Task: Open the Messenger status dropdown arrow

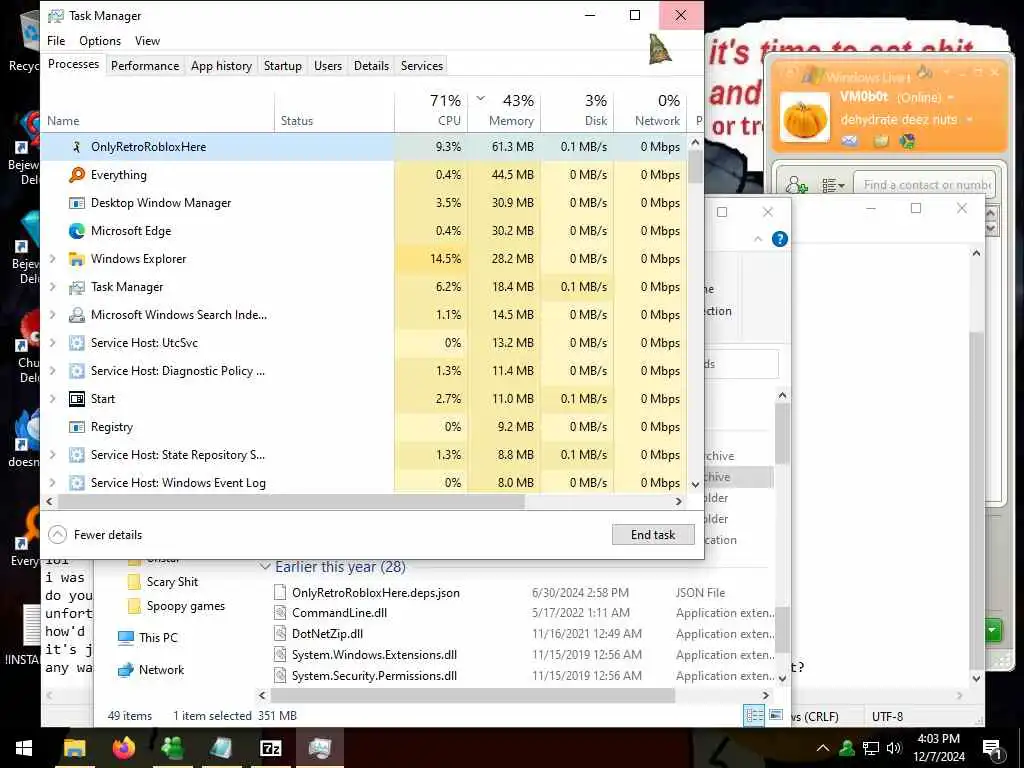Action: (950, 98)
